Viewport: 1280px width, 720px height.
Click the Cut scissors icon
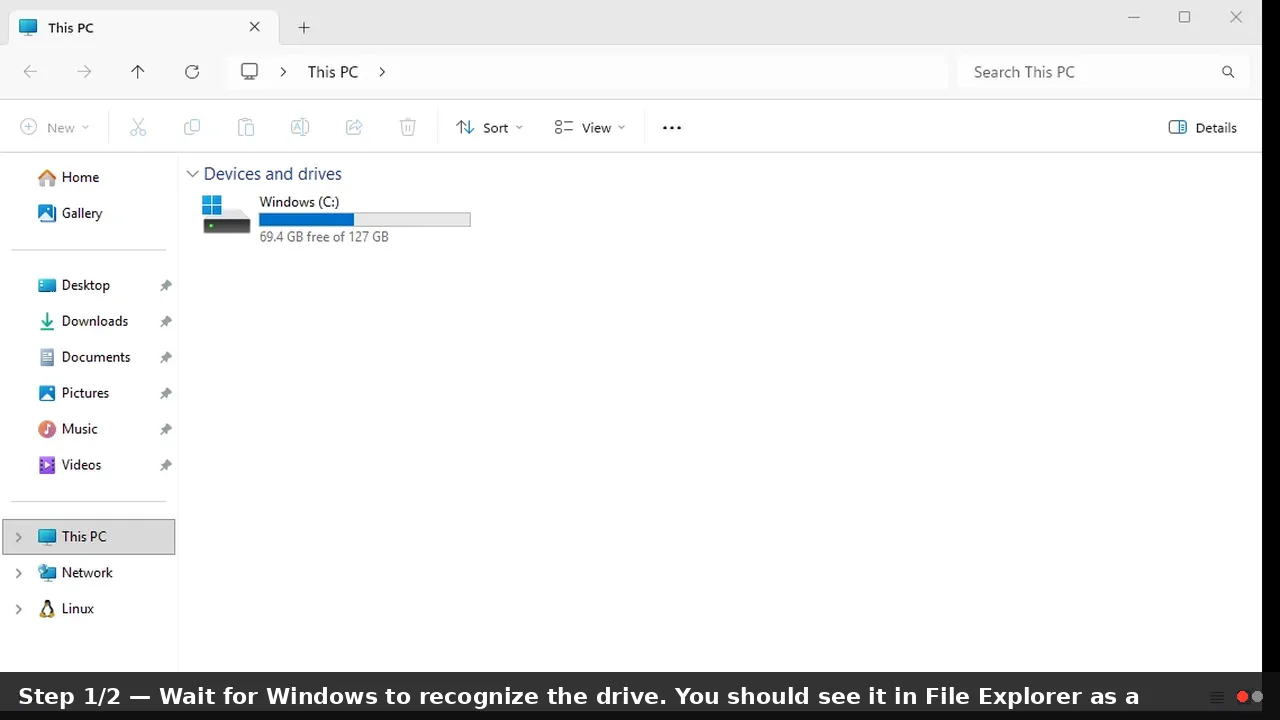138,127
